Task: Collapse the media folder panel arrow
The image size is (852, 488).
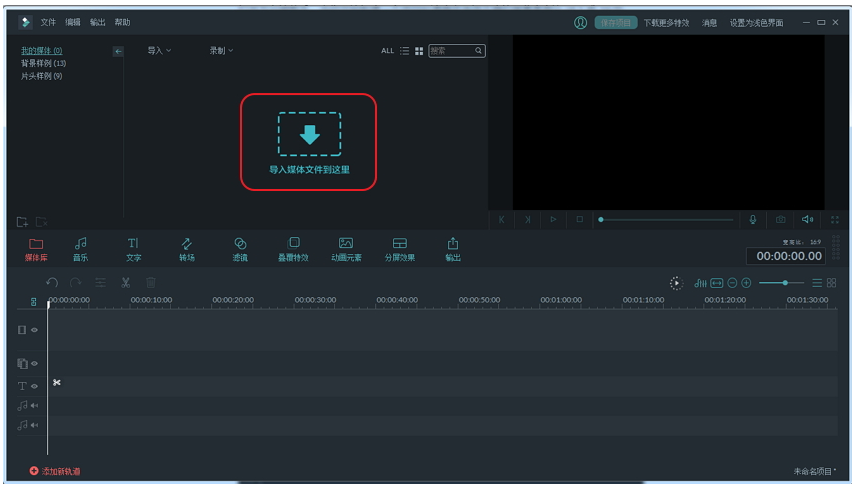Action: point(118,51)
